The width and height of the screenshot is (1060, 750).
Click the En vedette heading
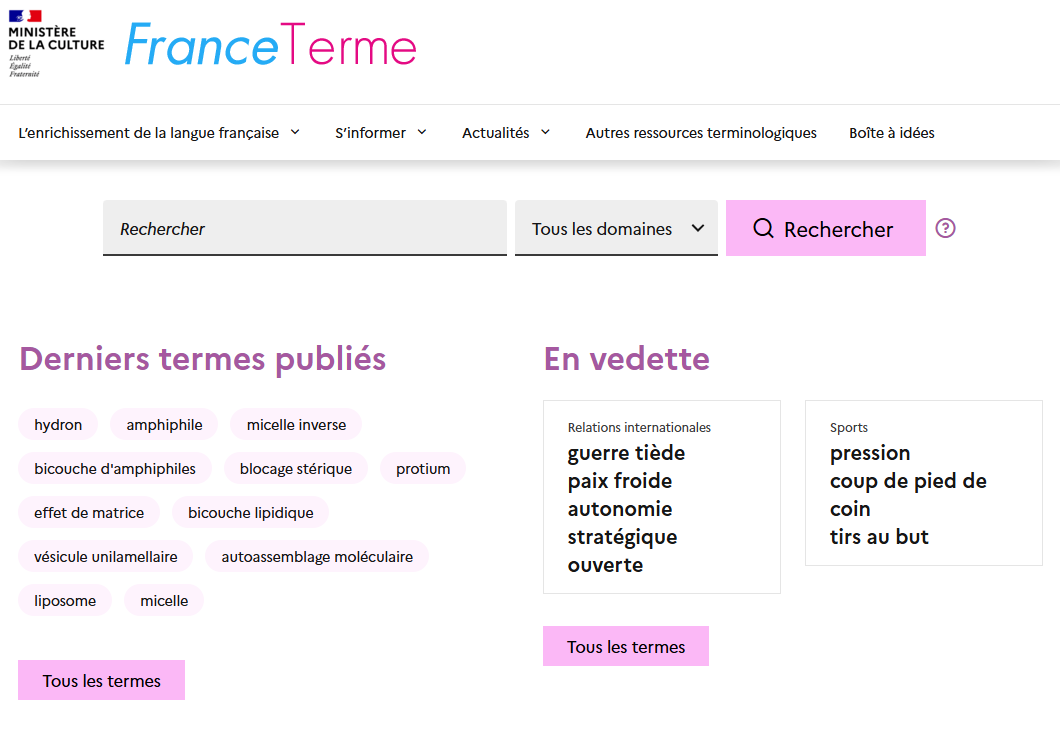click(x=627, y=358)
